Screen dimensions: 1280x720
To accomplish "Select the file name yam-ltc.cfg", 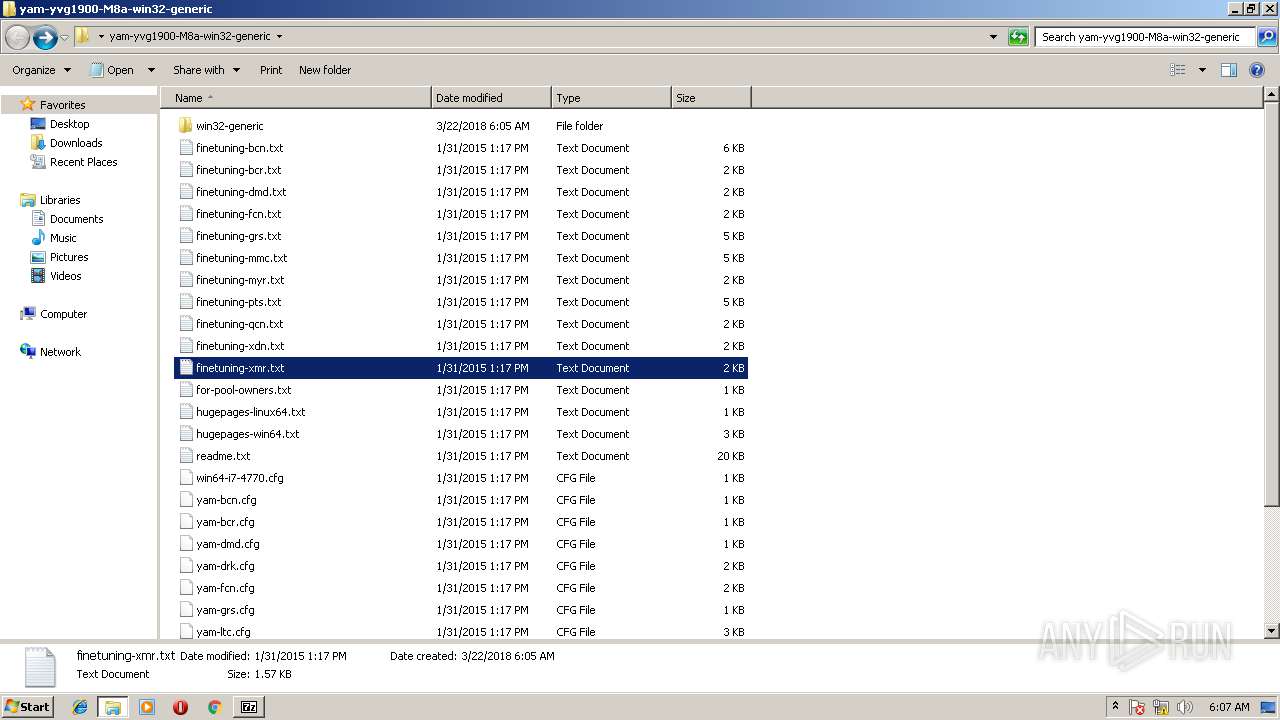I will pos(223,632).
